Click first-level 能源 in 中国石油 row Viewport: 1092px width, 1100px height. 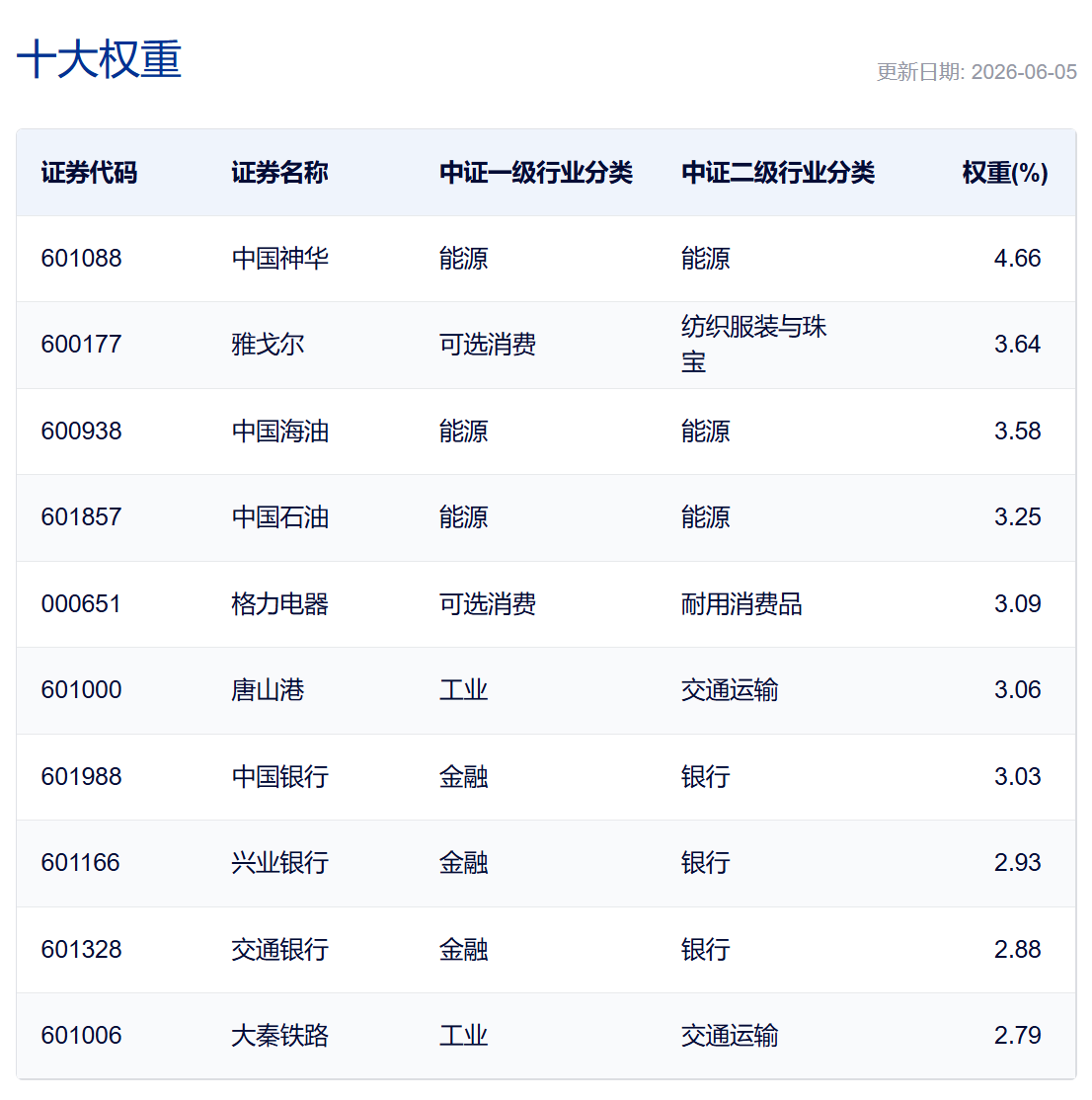pyautogui.click(x=464, y=517)
